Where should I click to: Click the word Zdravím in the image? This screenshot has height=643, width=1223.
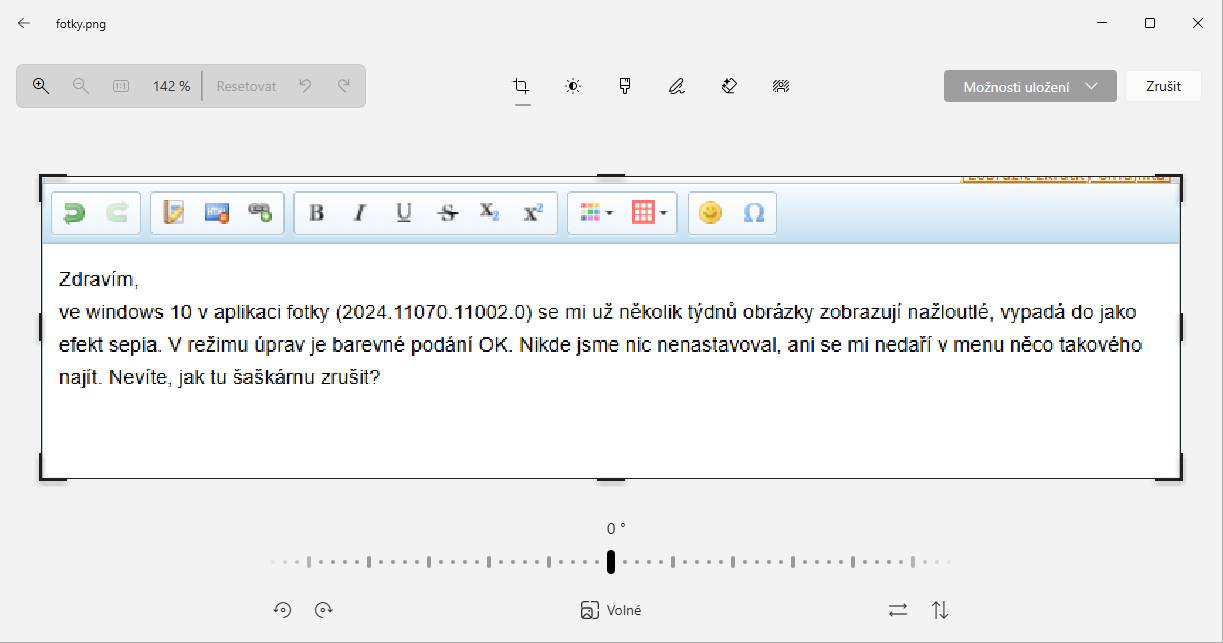tap(98, 279)
